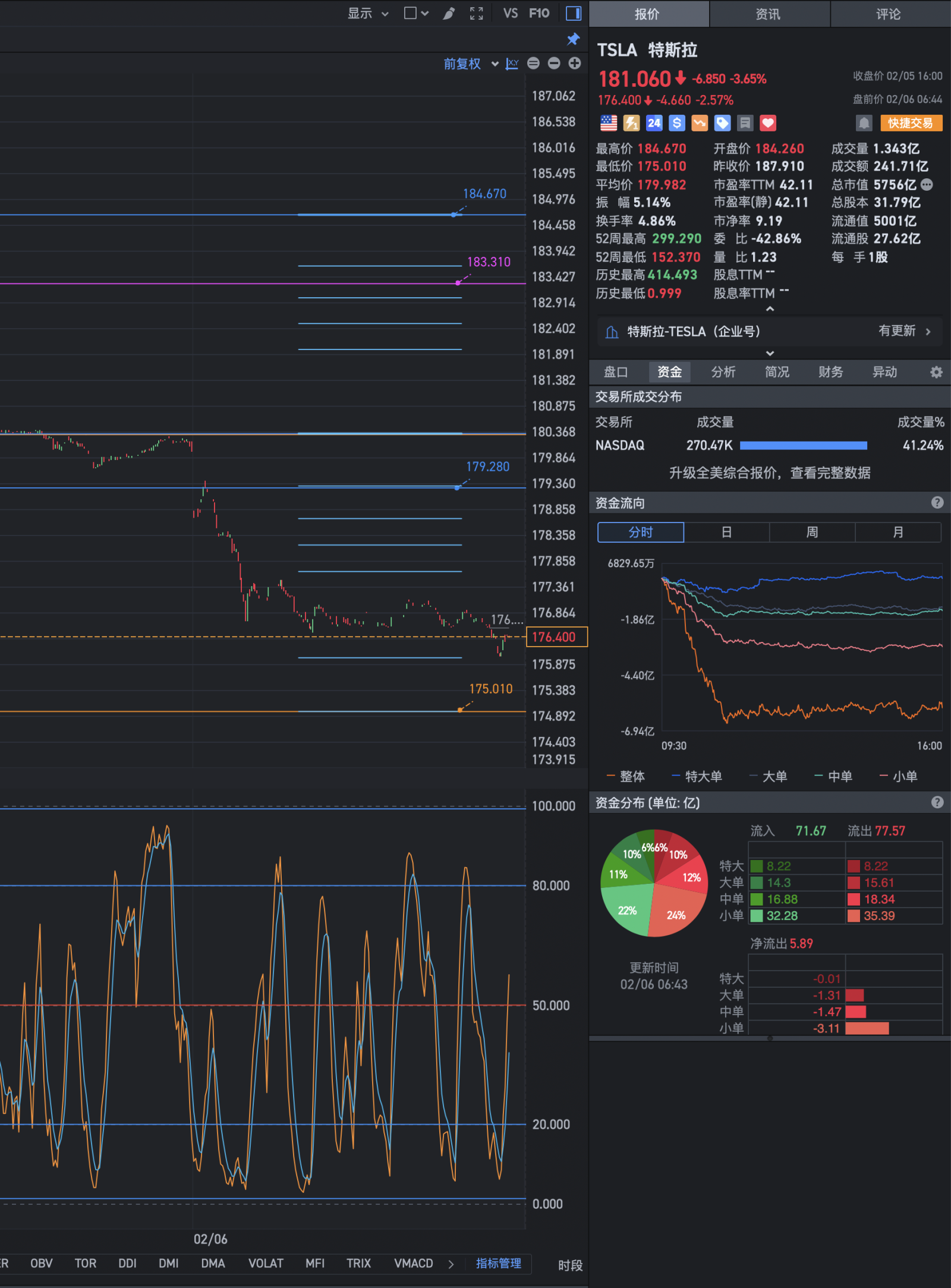This screenshot has height=1288, width=951.
Task: Expand more indicators arrow after VMACD
Action: pyautogui.click(x=451, y=1264)
